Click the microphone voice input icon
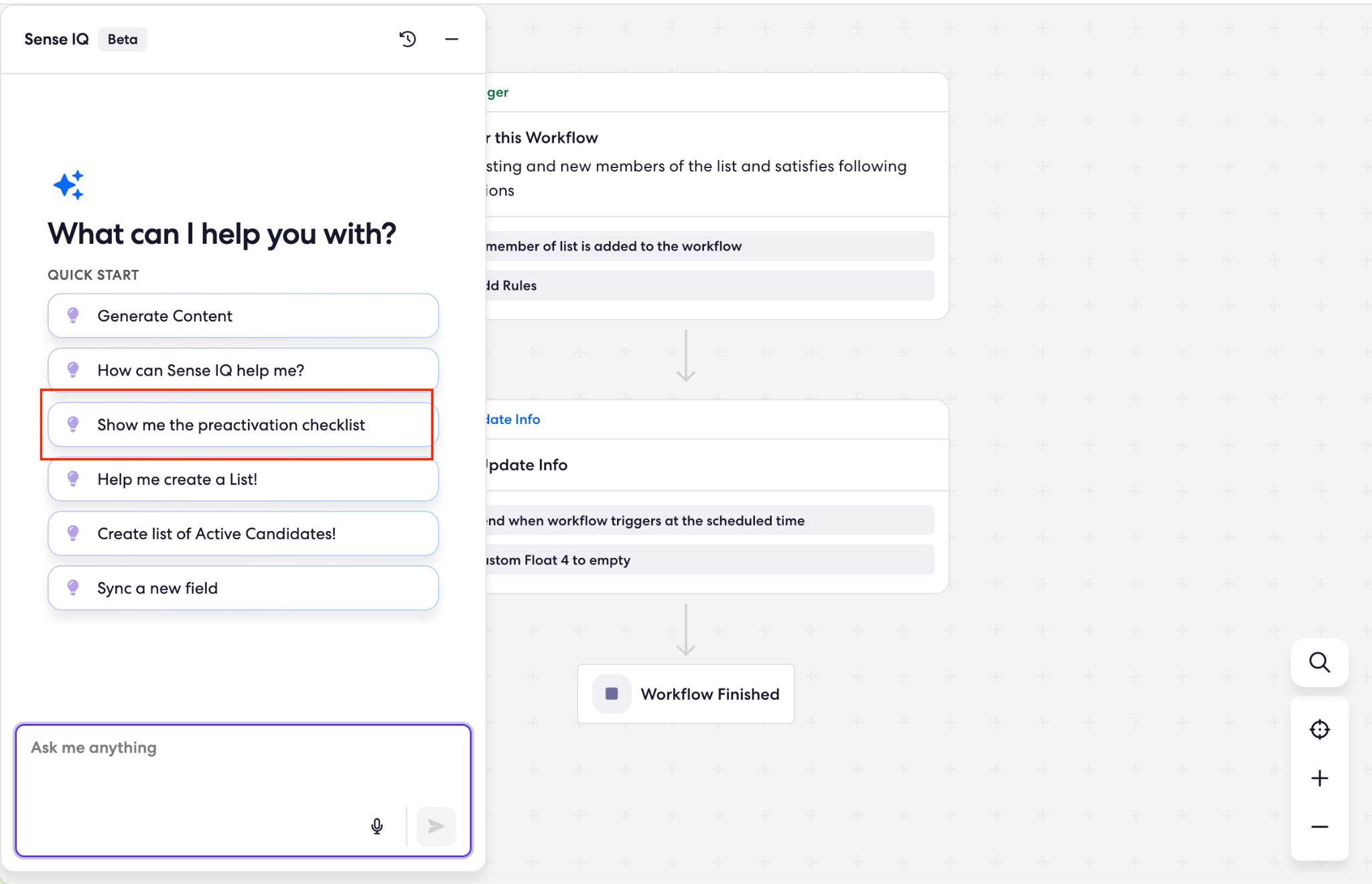This screenshot has height=884, width=1372. click(377, 826)
